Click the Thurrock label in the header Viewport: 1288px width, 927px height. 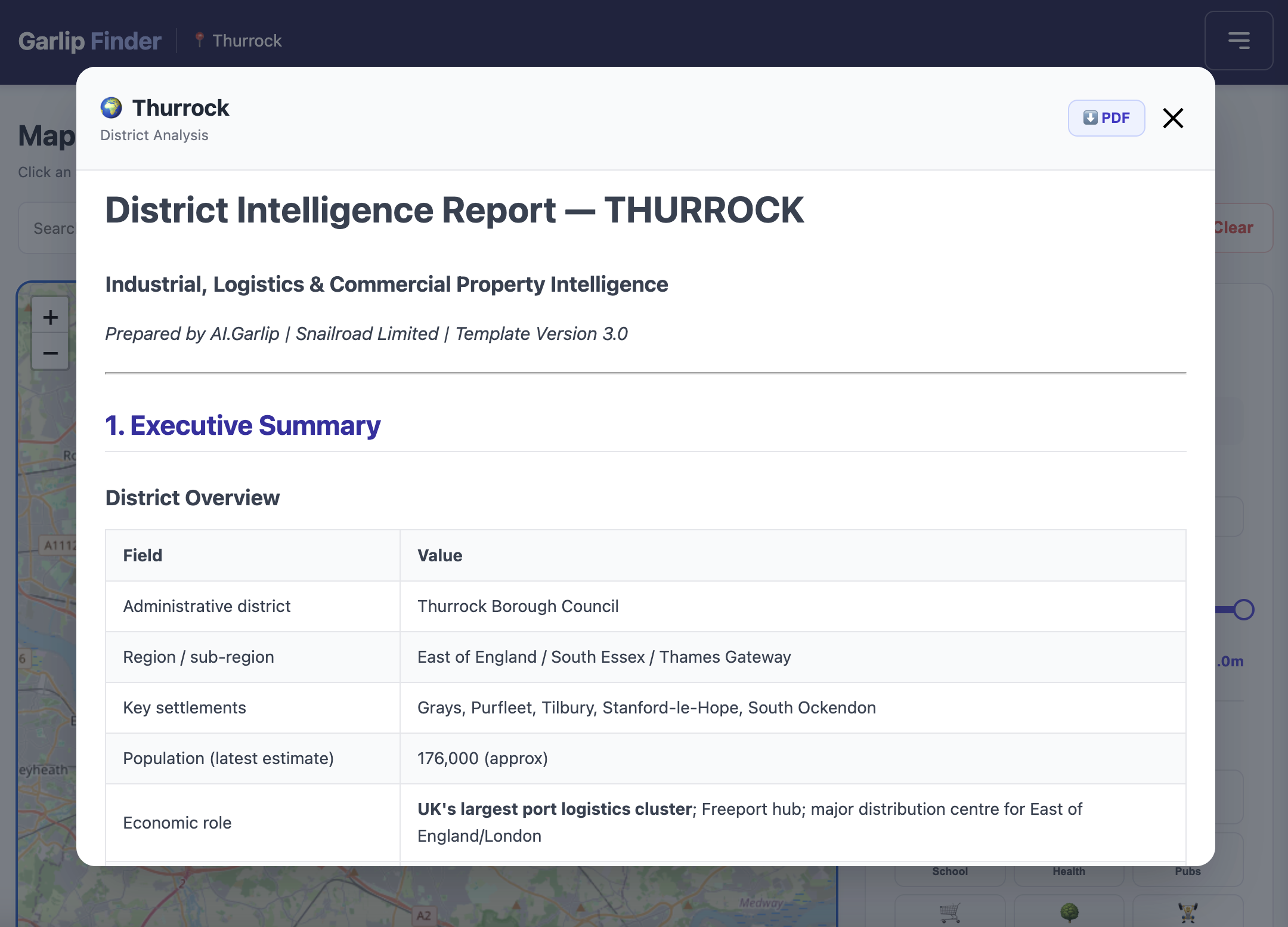pyautogui.click(x=247, y=41)
